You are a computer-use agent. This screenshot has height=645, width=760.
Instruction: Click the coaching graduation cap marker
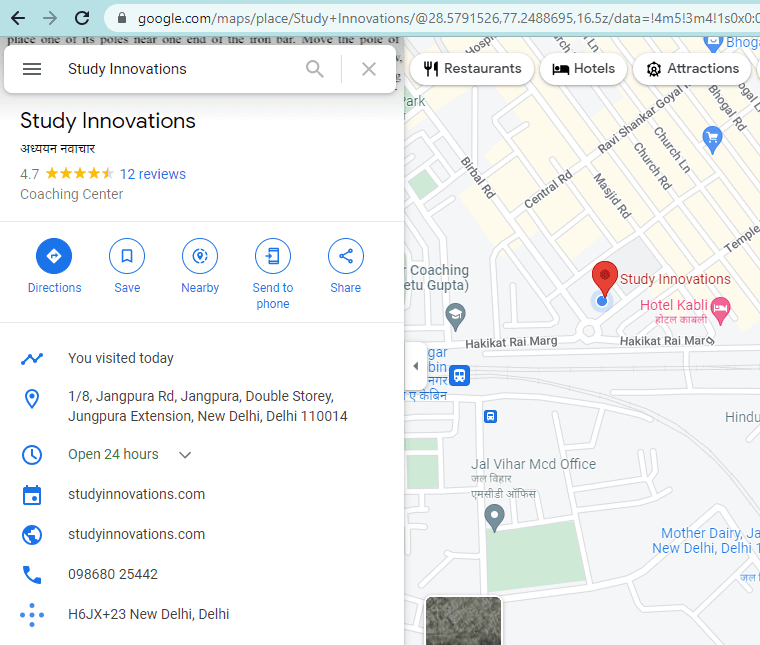[456, 316]
